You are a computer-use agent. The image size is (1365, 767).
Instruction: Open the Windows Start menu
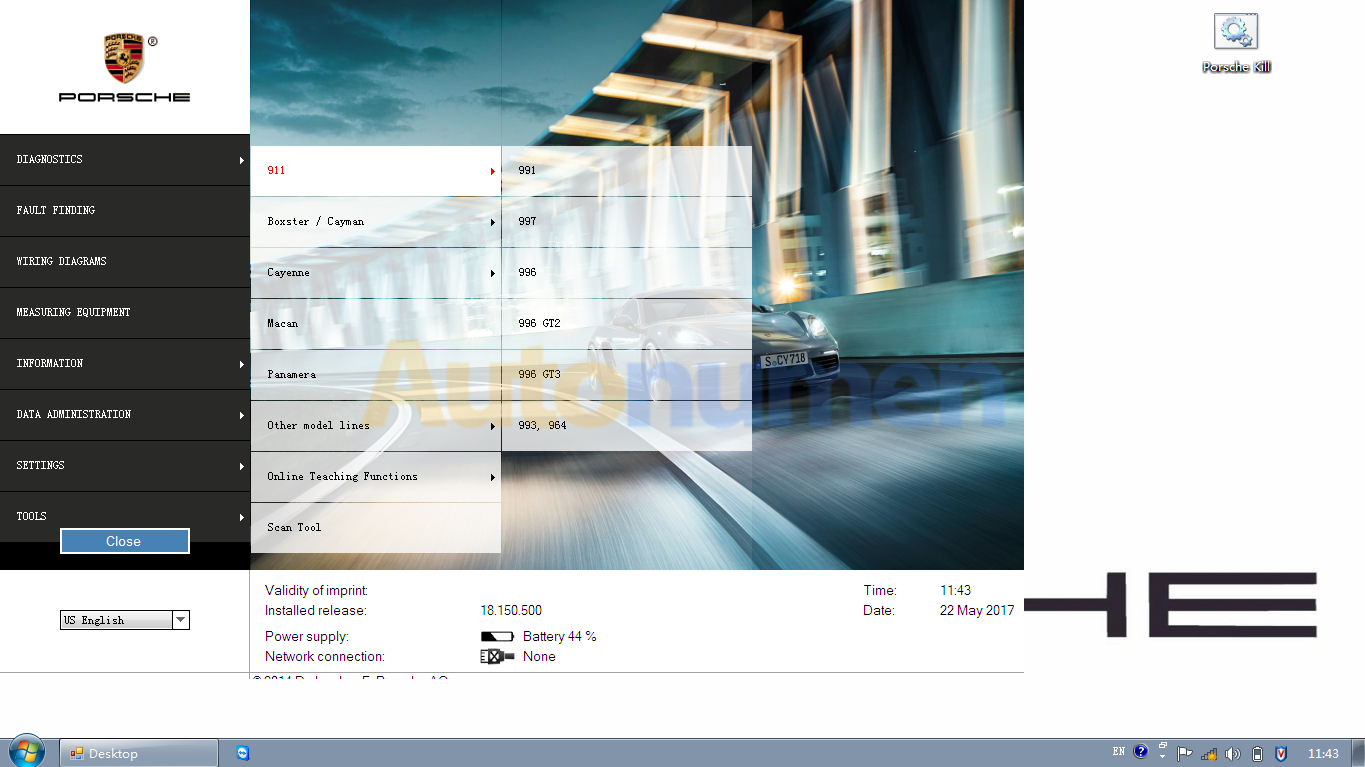[26, 752]
